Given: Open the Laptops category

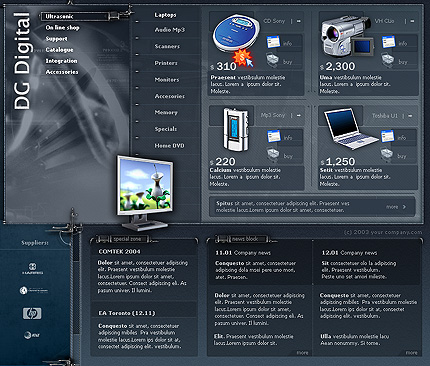Looking at the screenshot, I should pos(165,15).
